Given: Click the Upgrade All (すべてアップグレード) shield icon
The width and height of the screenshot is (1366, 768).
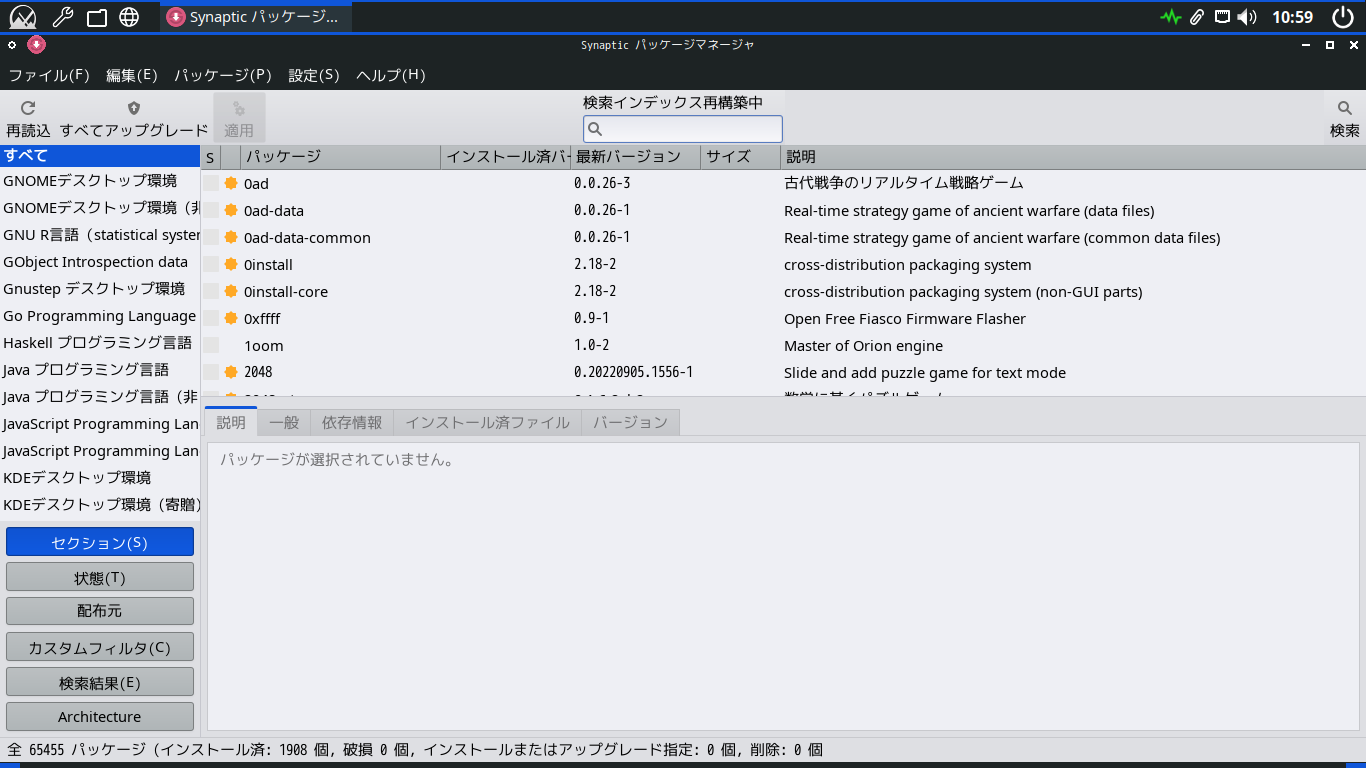Looking at the screenshot, I should [134, 108].
